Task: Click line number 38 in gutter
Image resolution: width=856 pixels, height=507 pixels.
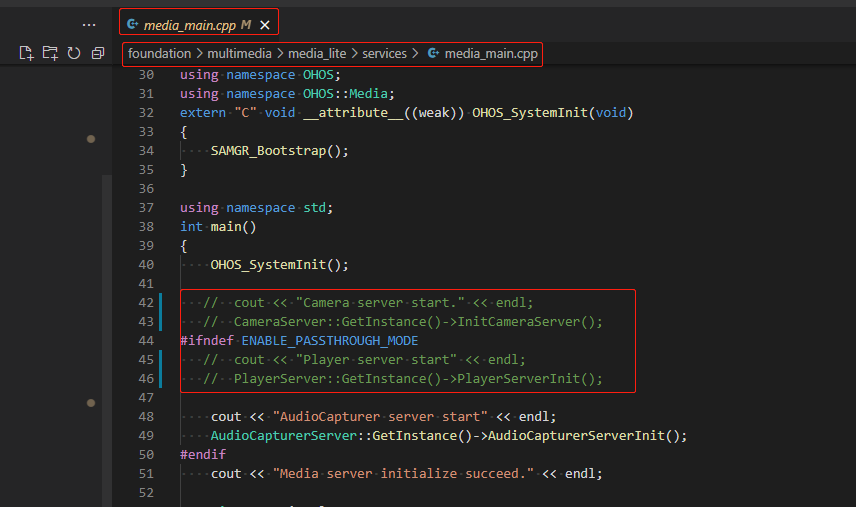Action: click(x=146, y=227)
